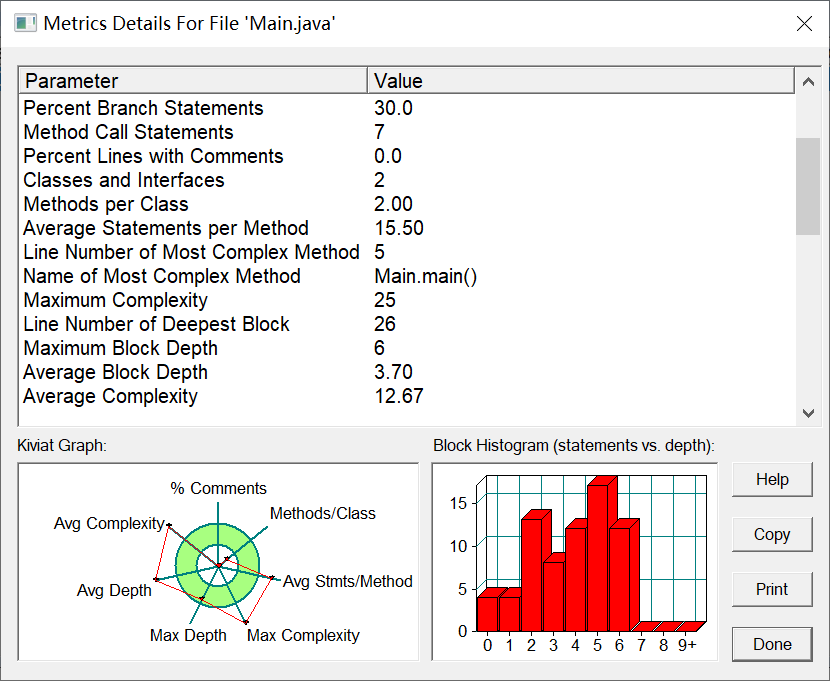This screenshot has width=830, height=681.
Task: Click the histogram bar for depth 5
Action: [598, 558]
